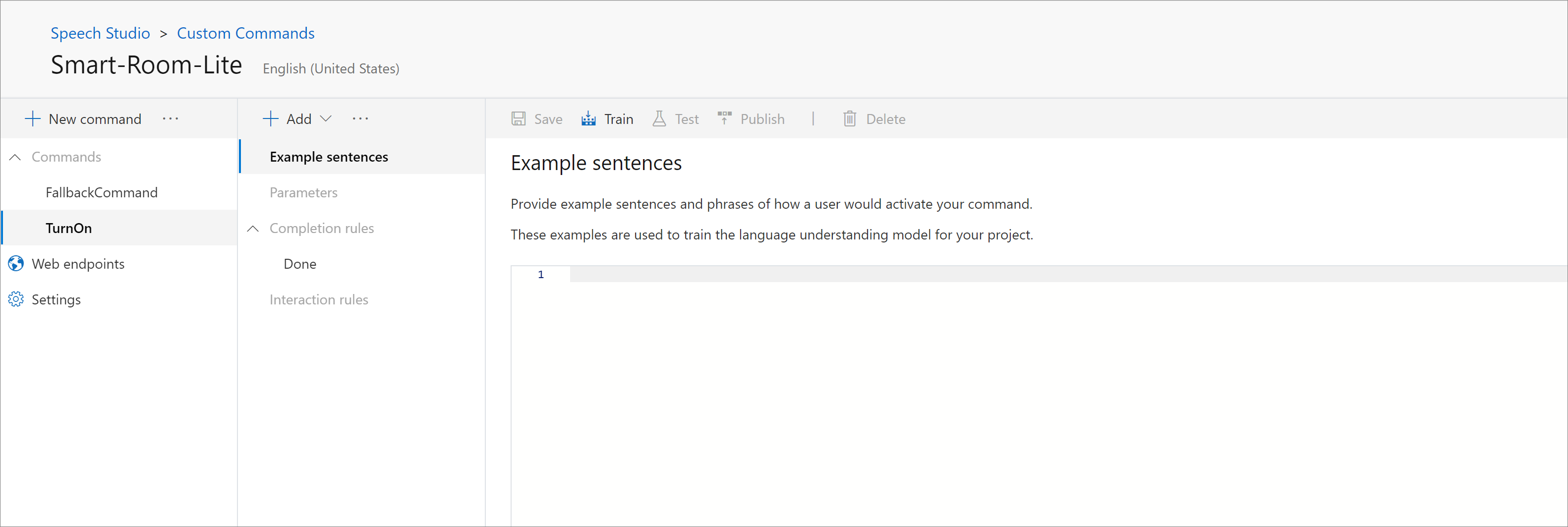
Task: Open the Add dropdown chevron
Action: tap(326, 118)
